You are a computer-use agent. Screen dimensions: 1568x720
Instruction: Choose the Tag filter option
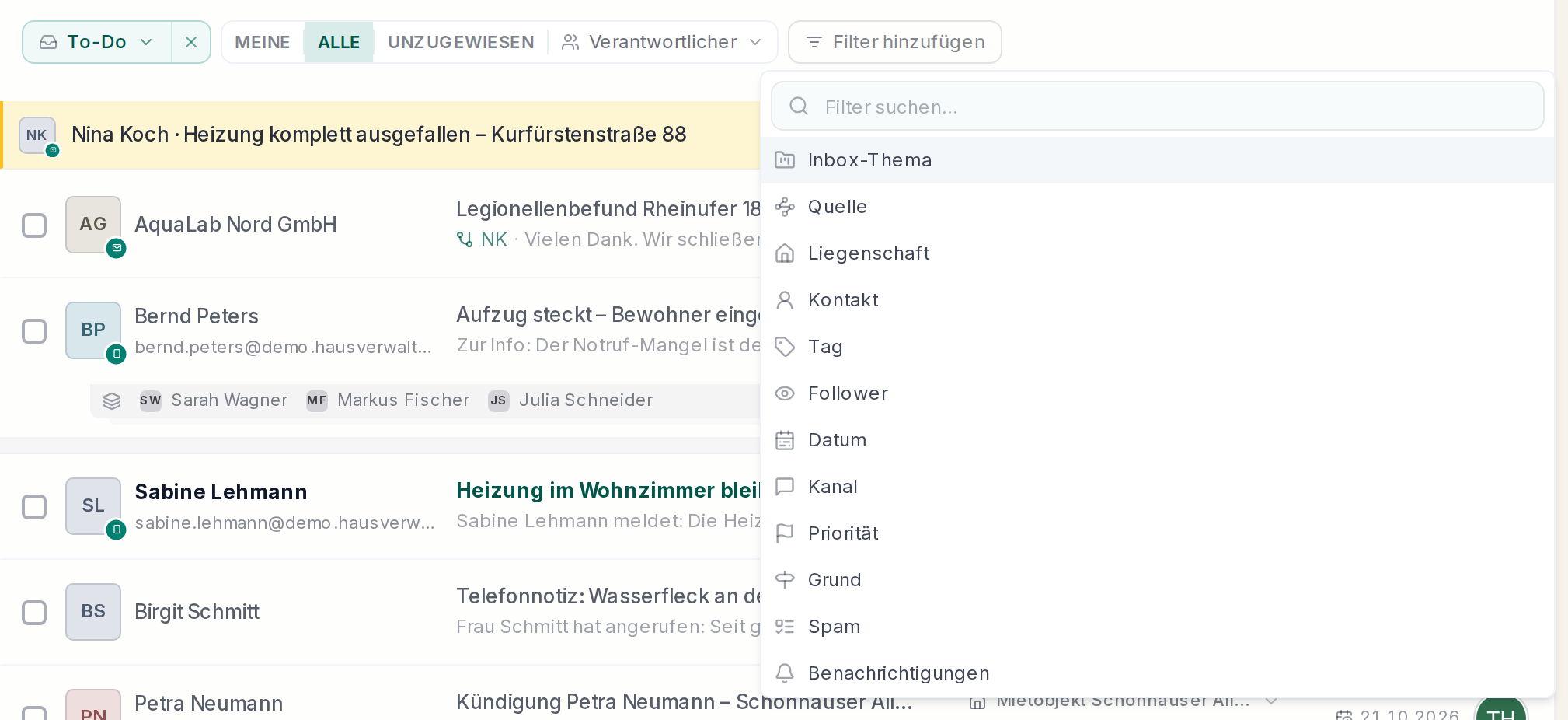(1157, 347)
